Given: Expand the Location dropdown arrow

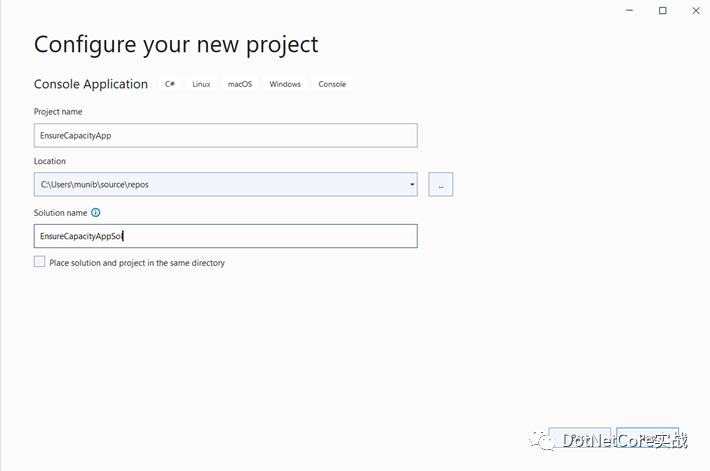Looking at the screenshot, I should [x=412, y=184].
